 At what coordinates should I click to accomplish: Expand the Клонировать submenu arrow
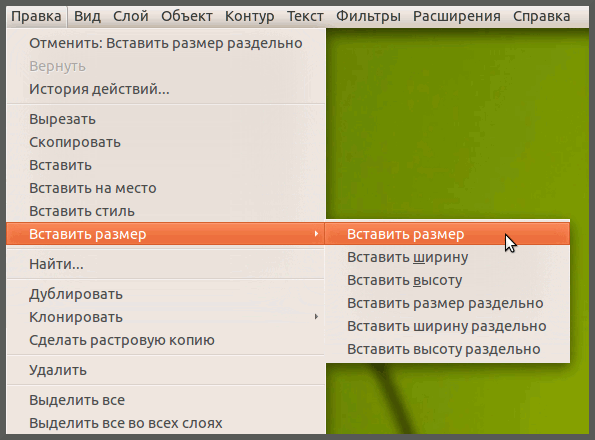[316, 317]
